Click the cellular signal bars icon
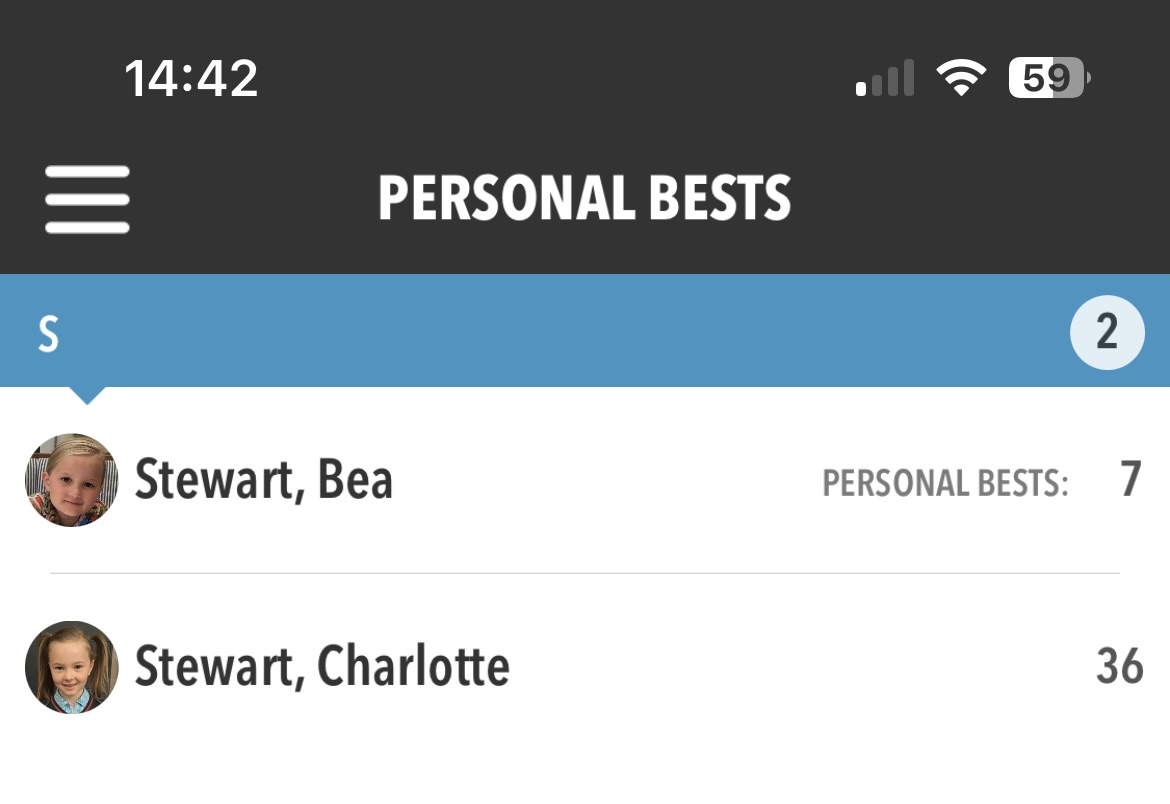This screenshot has height=804, width=1170. (885, 78)
